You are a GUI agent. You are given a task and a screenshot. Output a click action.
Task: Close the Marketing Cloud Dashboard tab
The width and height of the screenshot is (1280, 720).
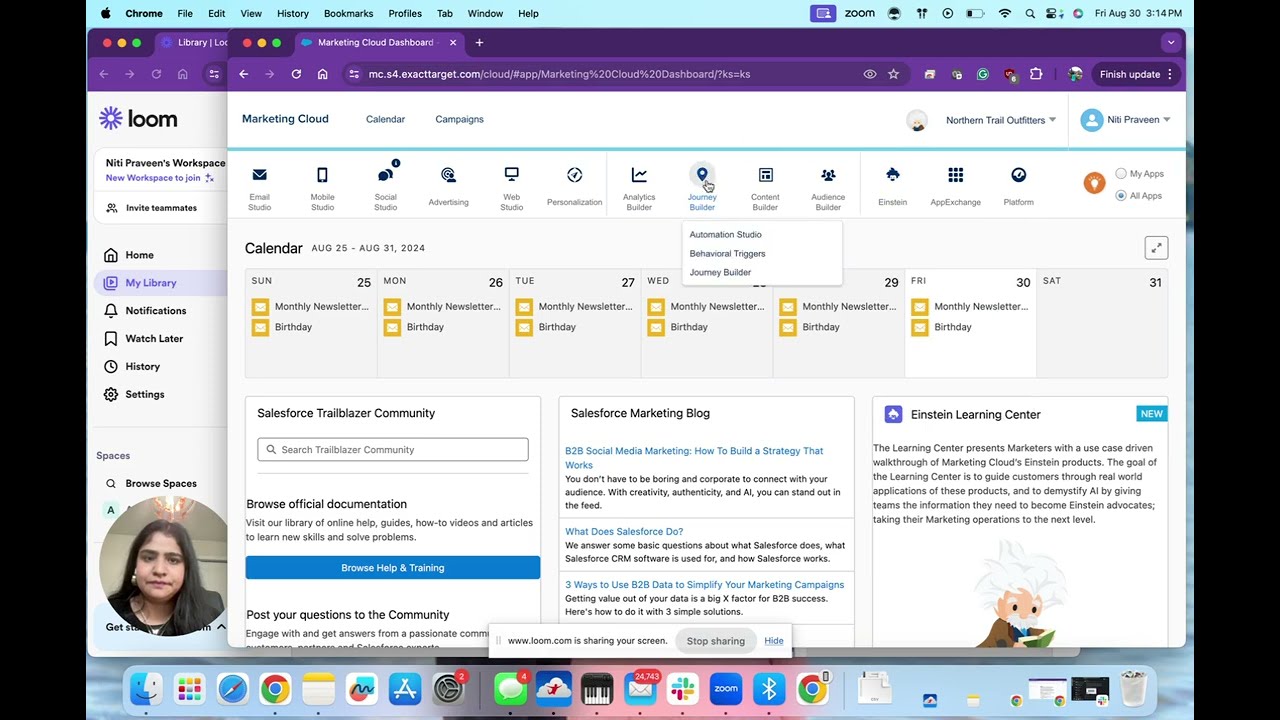coord(453,43)
